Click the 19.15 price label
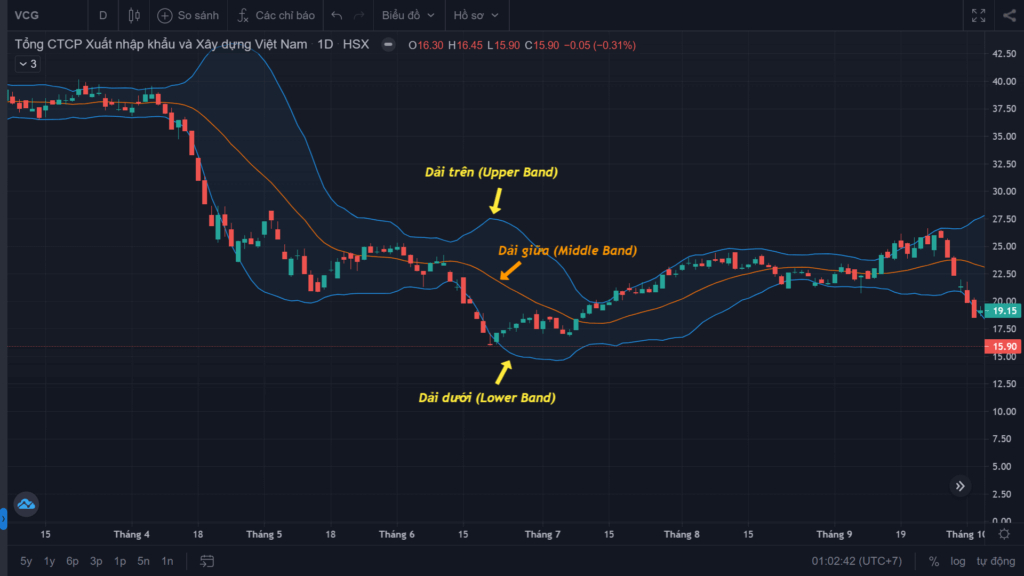Viewport: 1024px width, 576px height. 1004,311
